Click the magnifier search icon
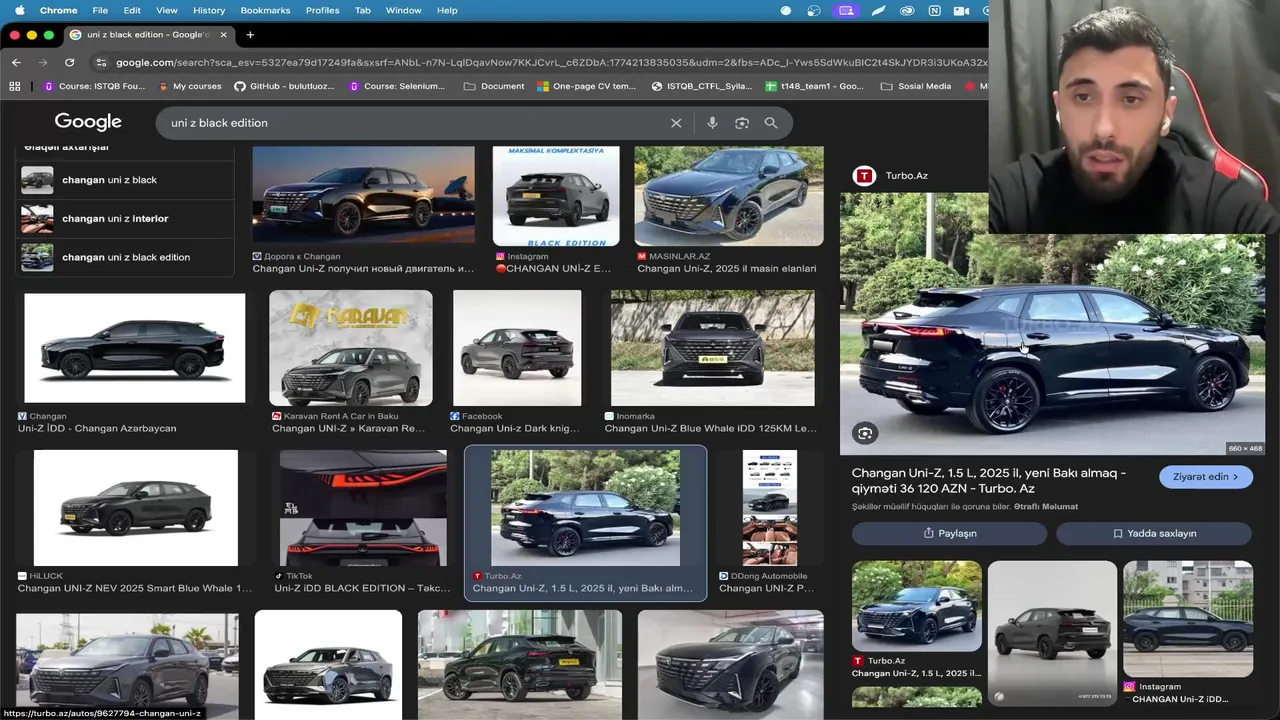 click(771, 123)
